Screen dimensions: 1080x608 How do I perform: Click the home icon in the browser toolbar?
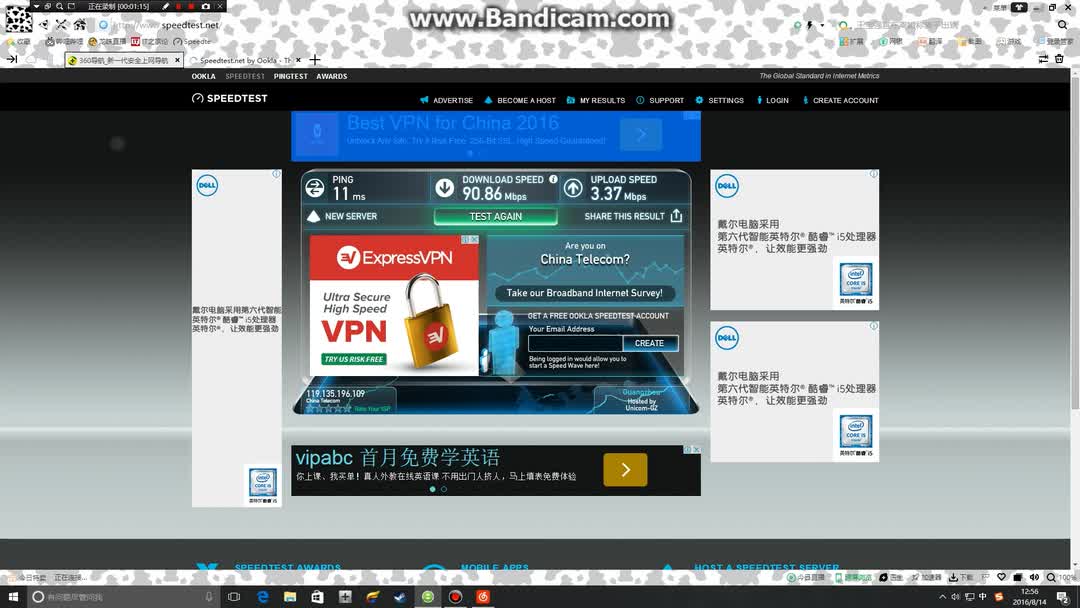coord(80,25)
